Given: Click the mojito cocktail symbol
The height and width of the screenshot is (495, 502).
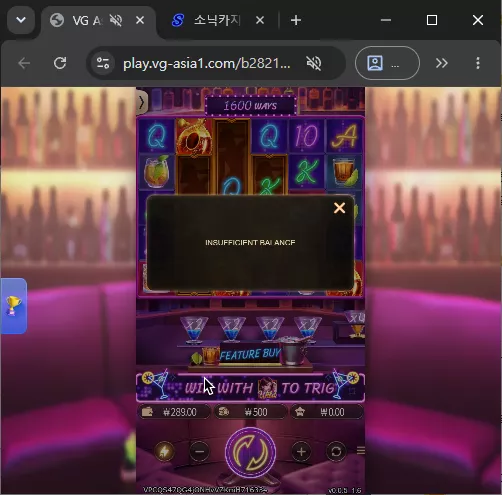Looking at the screenshot, I should tap(156, 172).
